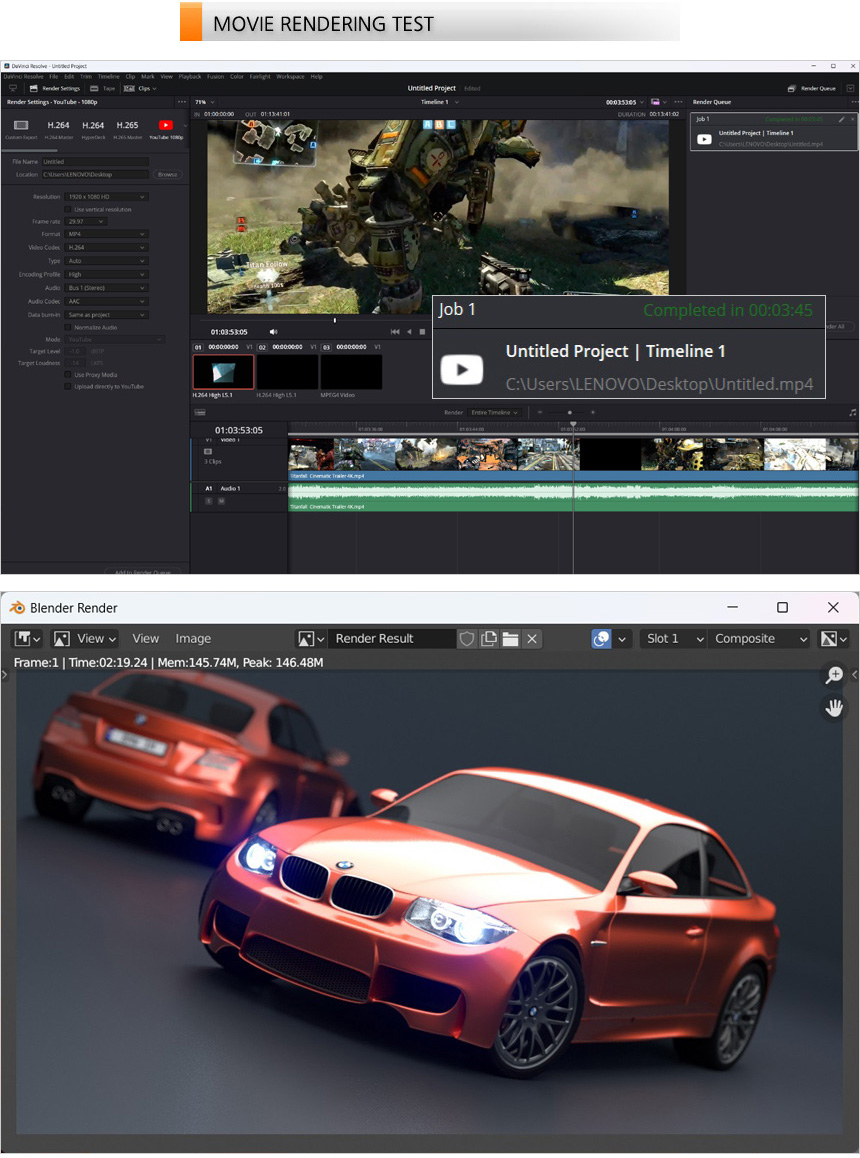Enable Use vertical resolution
The image size is (860, 1158).
pyautogui.click(x=68, y=210)
